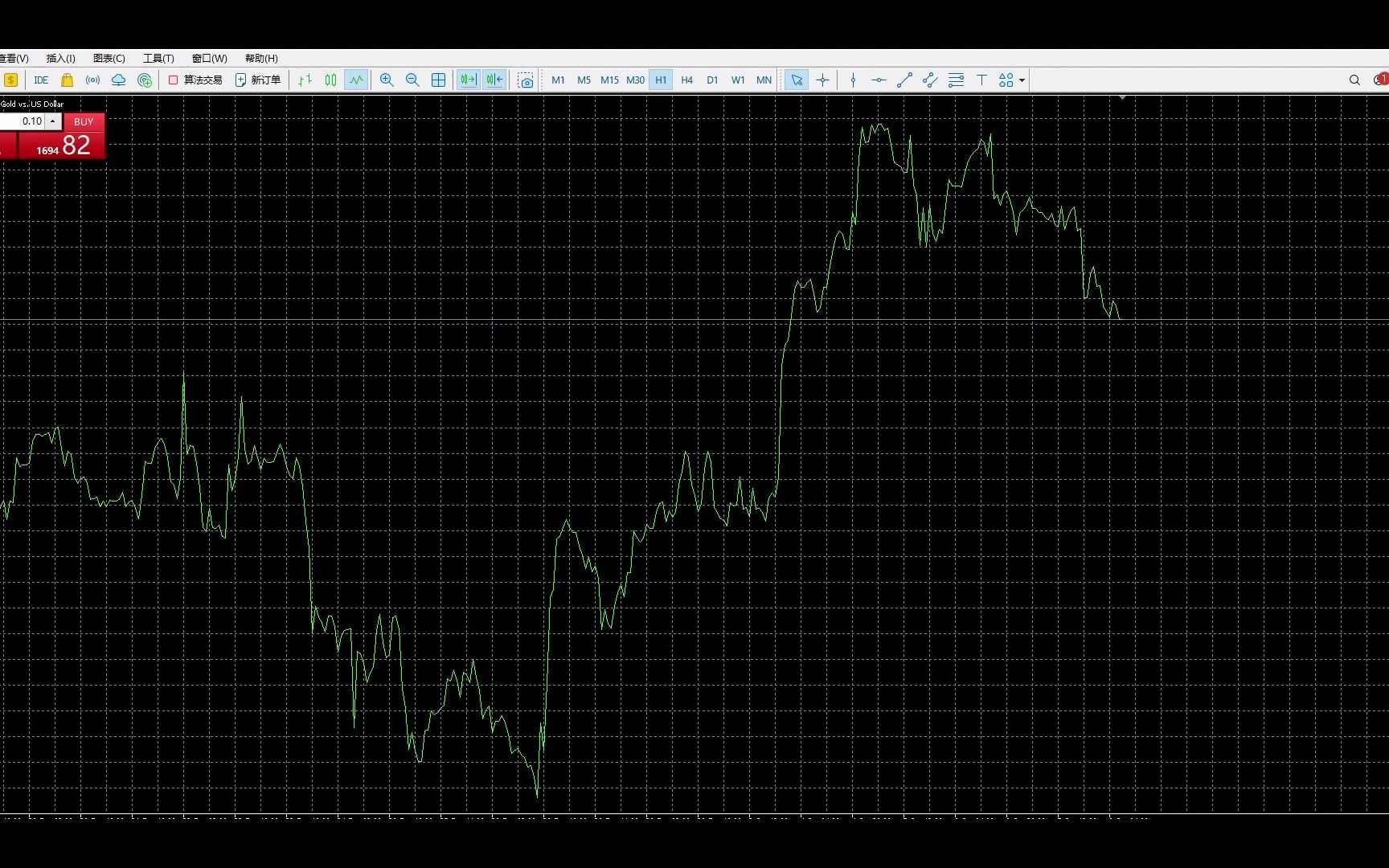Select the M15 timeframe
1389x868 pixels.
click(609, 80)
